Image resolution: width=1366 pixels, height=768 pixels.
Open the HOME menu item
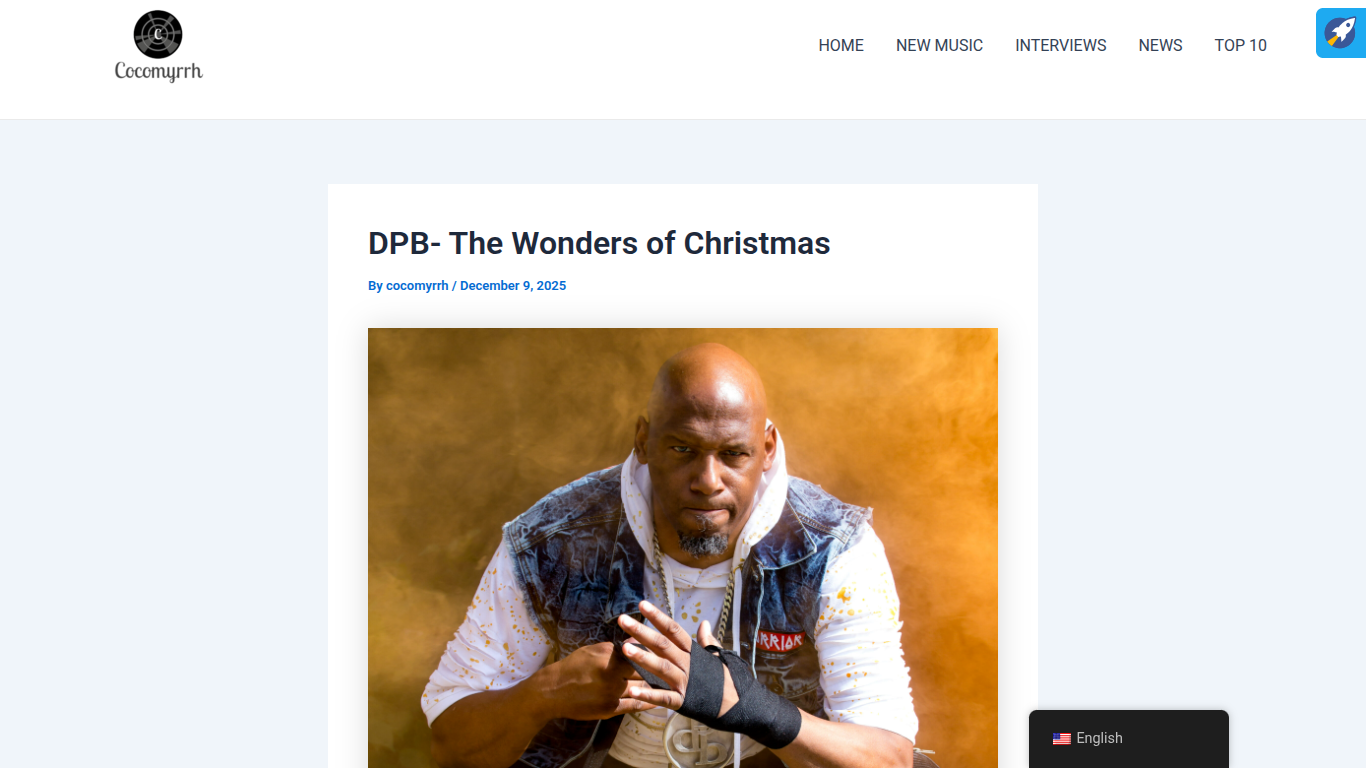tap(841, 45)
